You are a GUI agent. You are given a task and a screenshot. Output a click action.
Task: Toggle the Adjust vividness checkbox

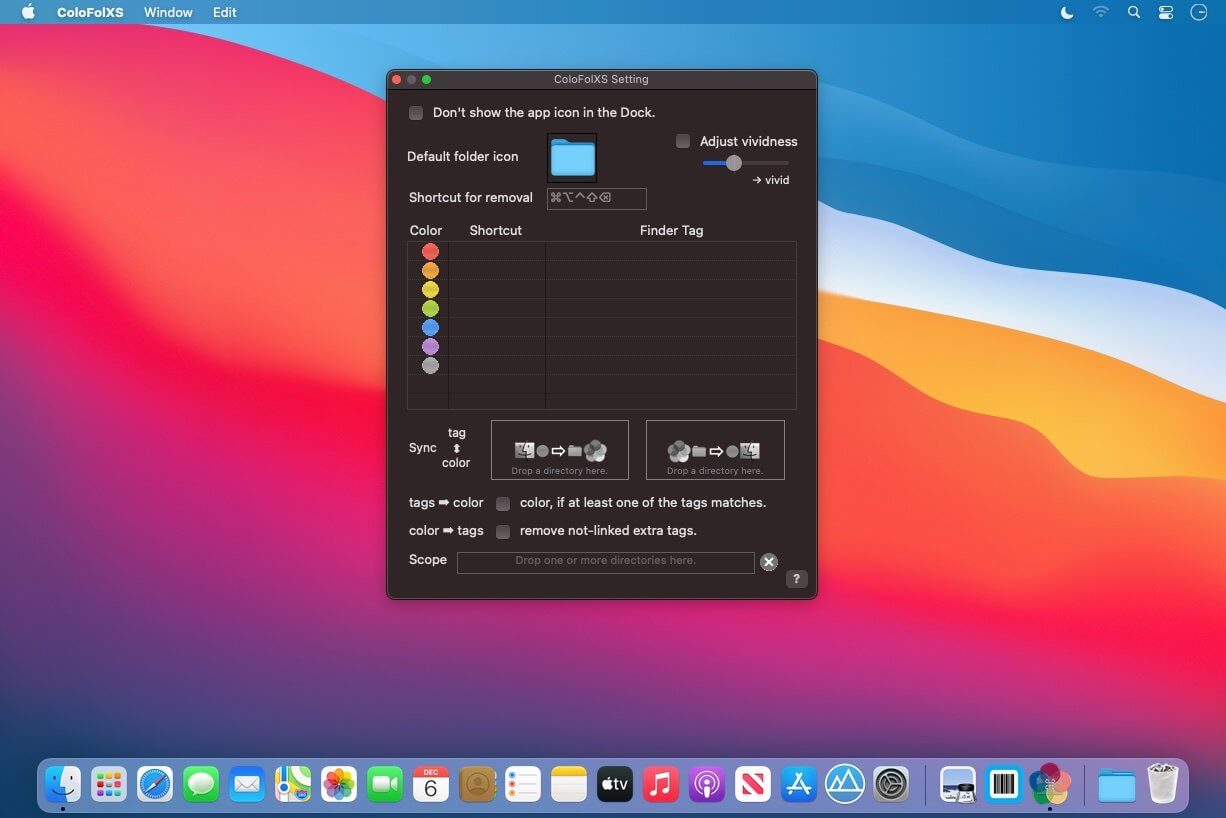[x=683, y=142]
